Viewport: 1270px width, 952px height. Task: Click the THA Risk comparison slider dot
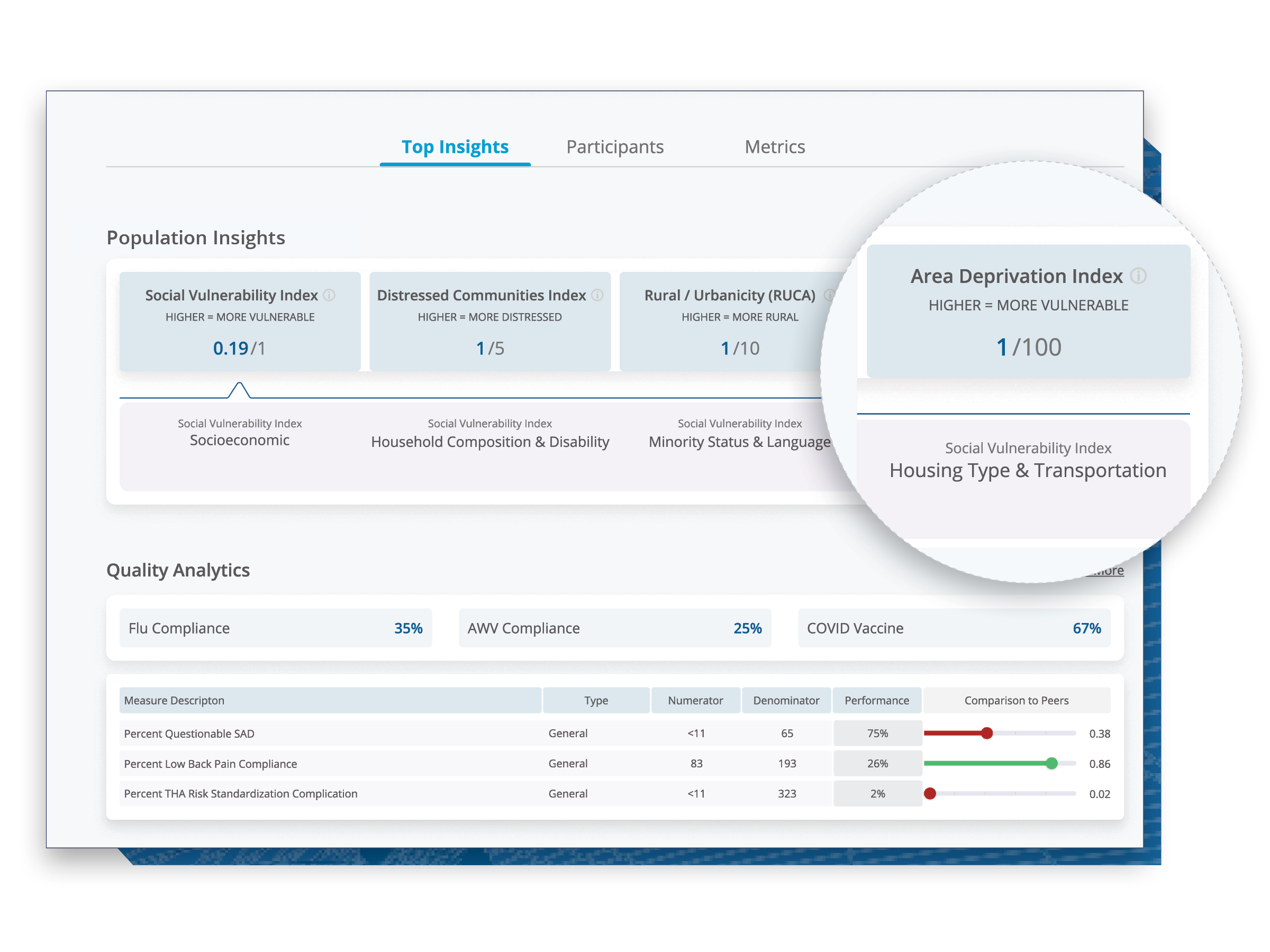tap(930, 793)
